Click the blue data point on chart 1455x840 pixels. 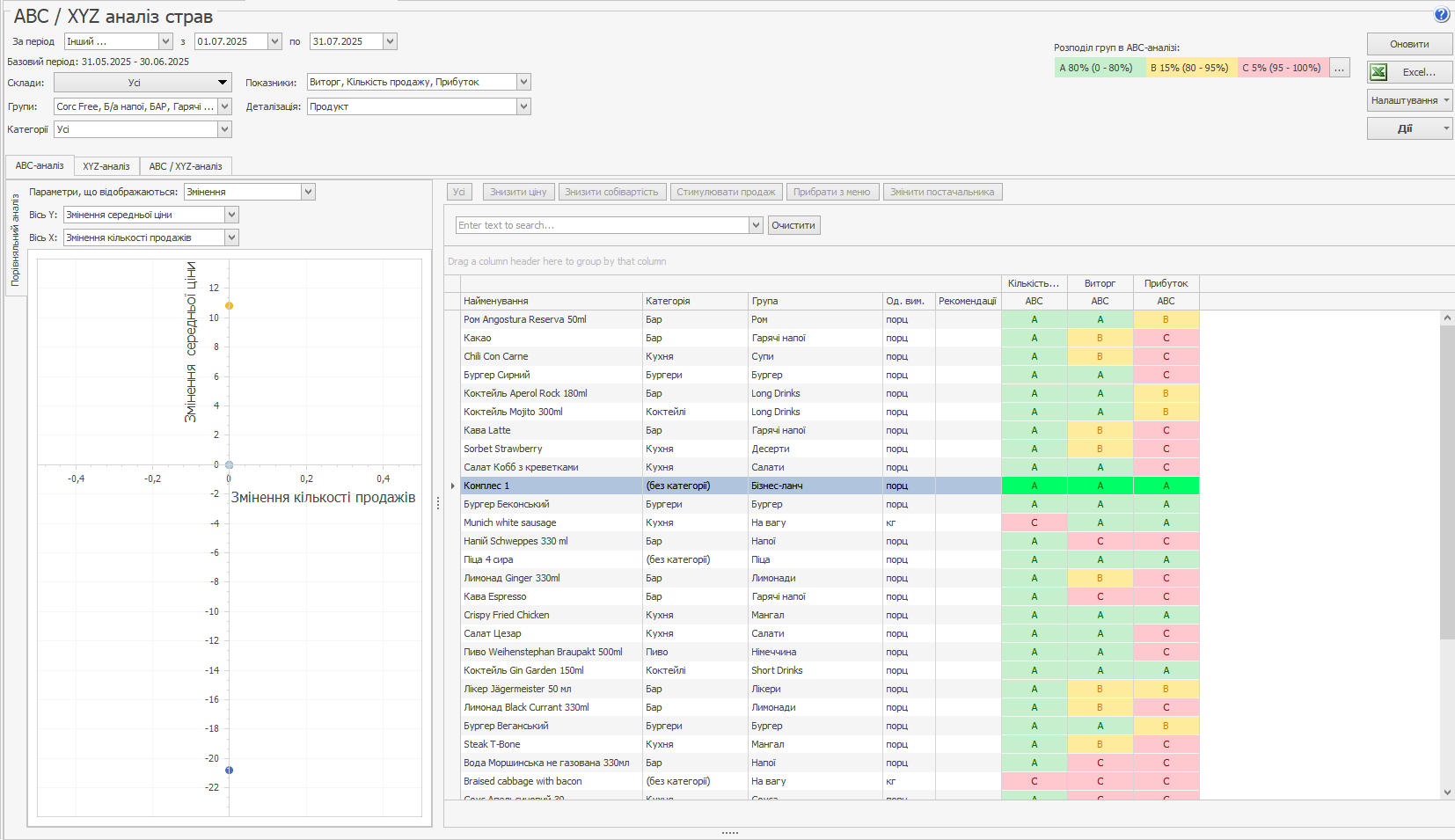pyautogui.click(x=230, y=771)
